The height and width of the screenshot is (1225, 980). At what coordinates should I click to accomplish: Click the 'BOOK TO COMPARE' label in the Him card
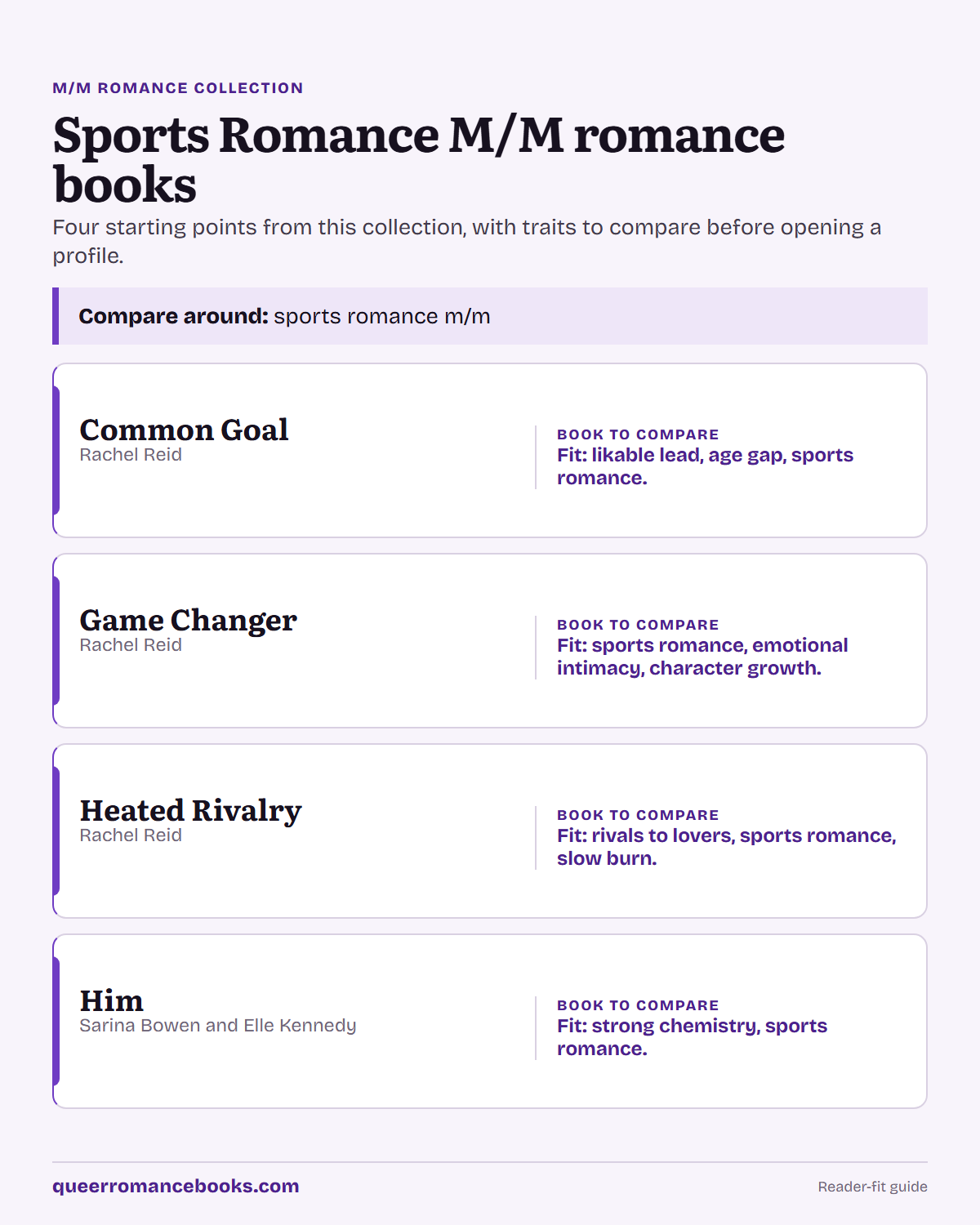(638, 1005)
